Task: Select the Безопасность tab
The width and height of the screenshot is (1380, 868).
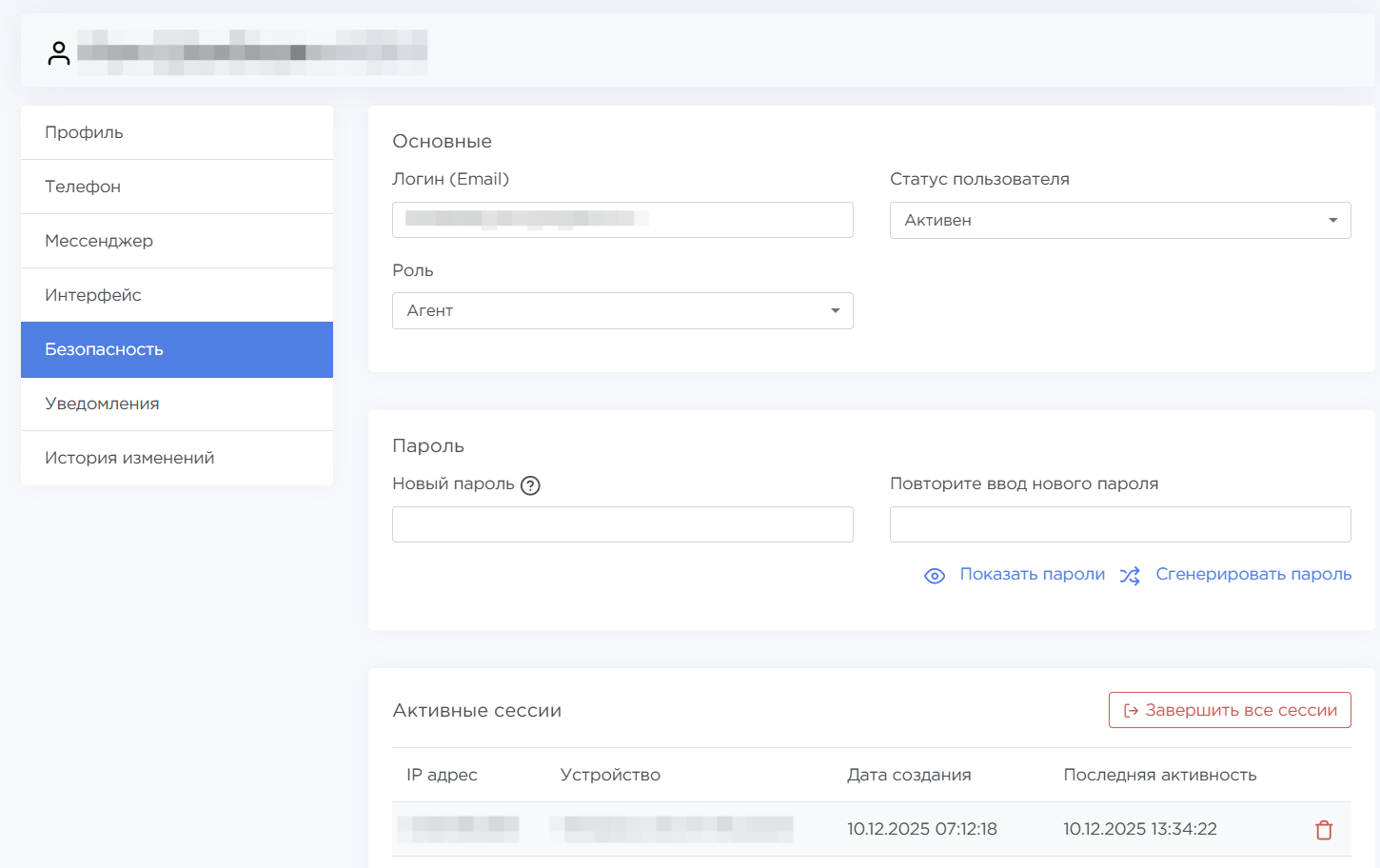Action: 177,349
